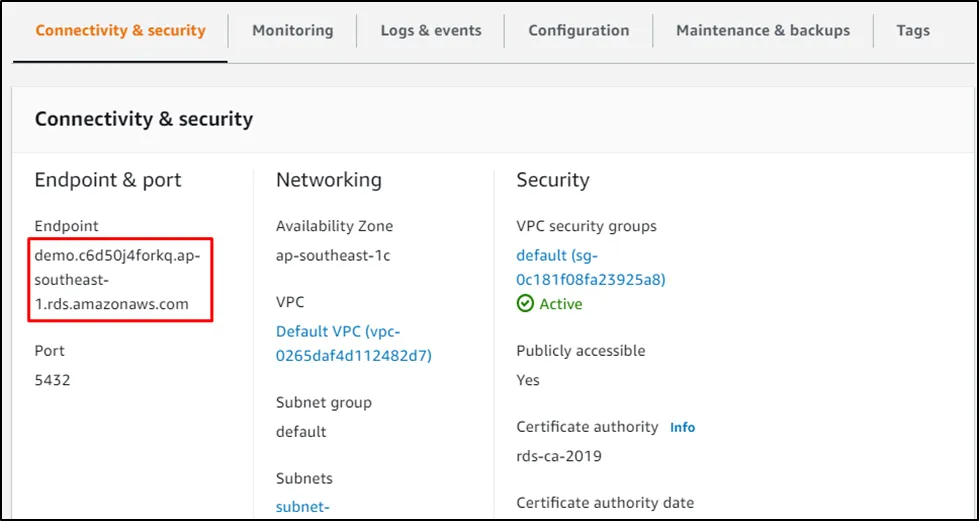Follow the Default VPC link

tap(353, 343)
